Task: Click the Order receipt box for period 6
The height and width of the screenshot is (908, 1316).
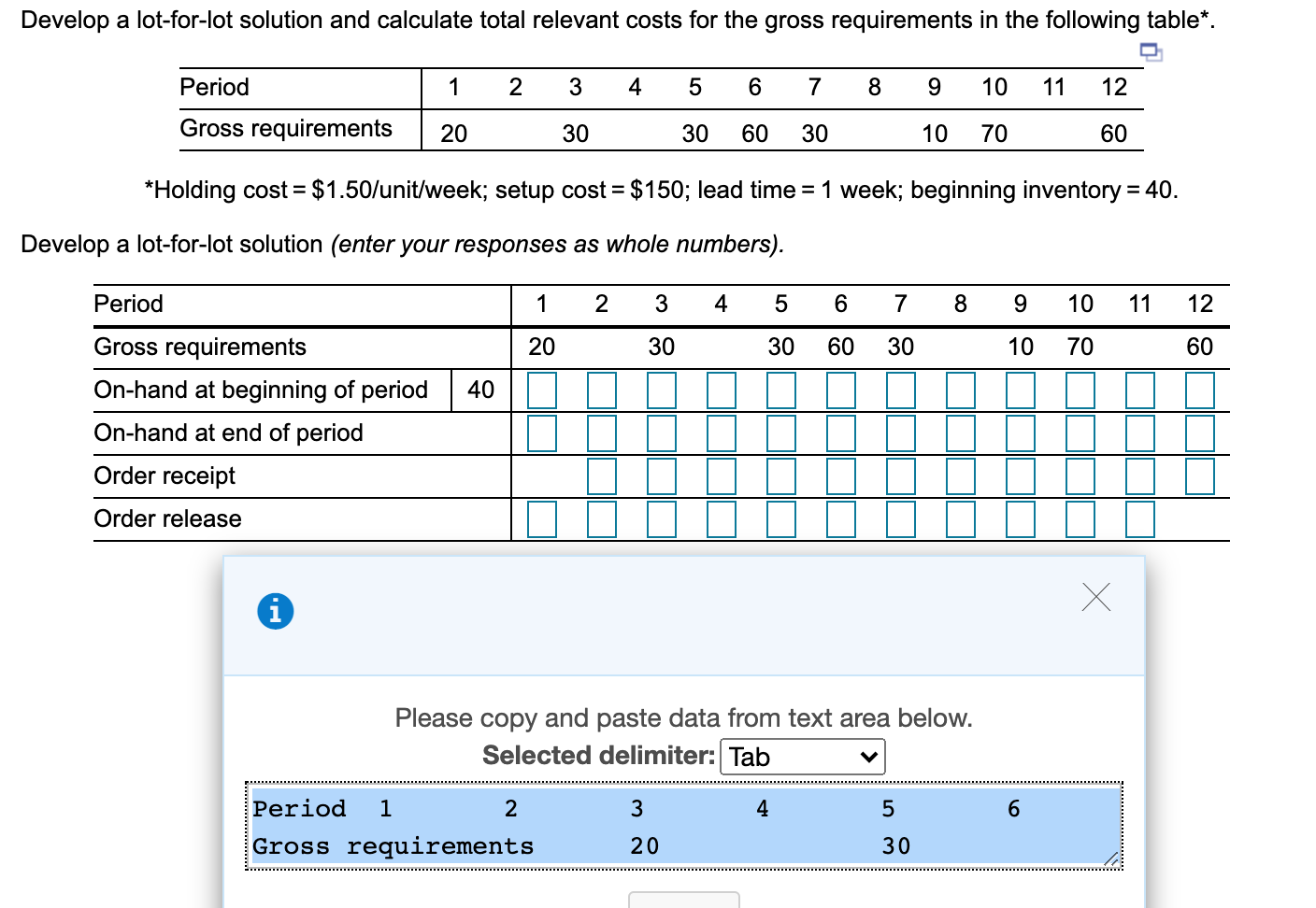Action: (x=841, y=475)
